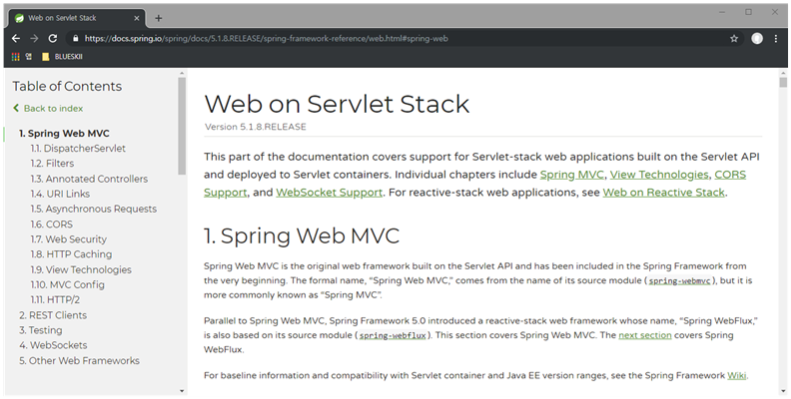
Task: Open the BLUESKII bookmarks folder
Action: (x=62, y=56)
